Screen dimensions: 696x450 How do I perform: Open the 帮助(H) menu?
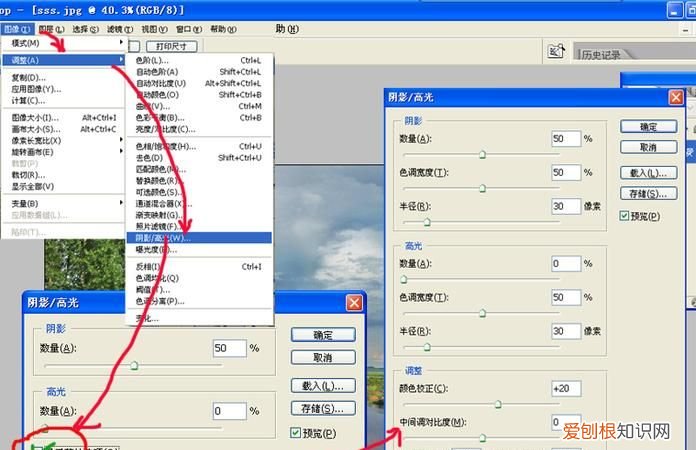pos(223,29)
